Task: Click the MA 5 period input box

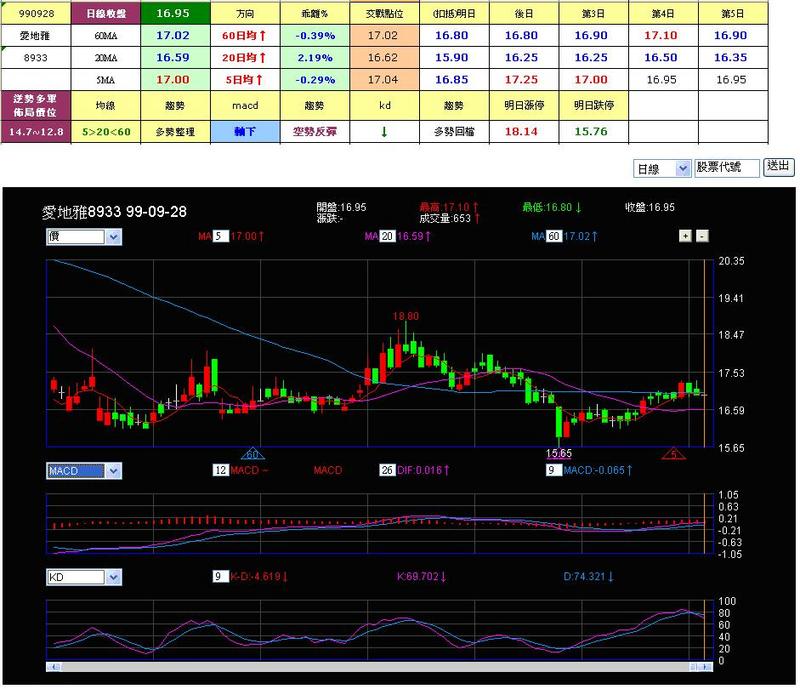Action: [x=221, y=237]
